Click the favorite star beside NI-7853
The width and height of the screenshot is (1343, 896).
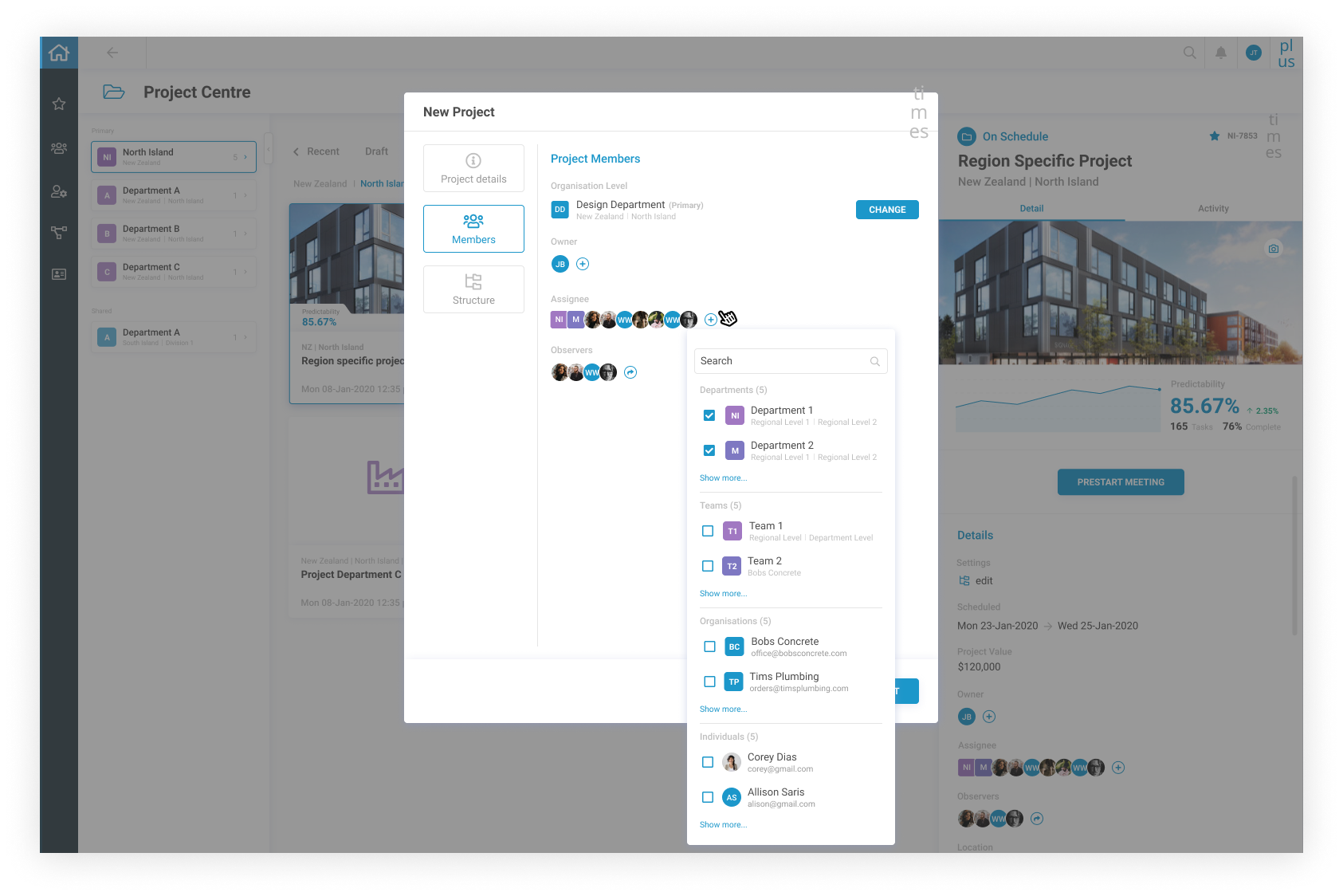pos(1215,136)
